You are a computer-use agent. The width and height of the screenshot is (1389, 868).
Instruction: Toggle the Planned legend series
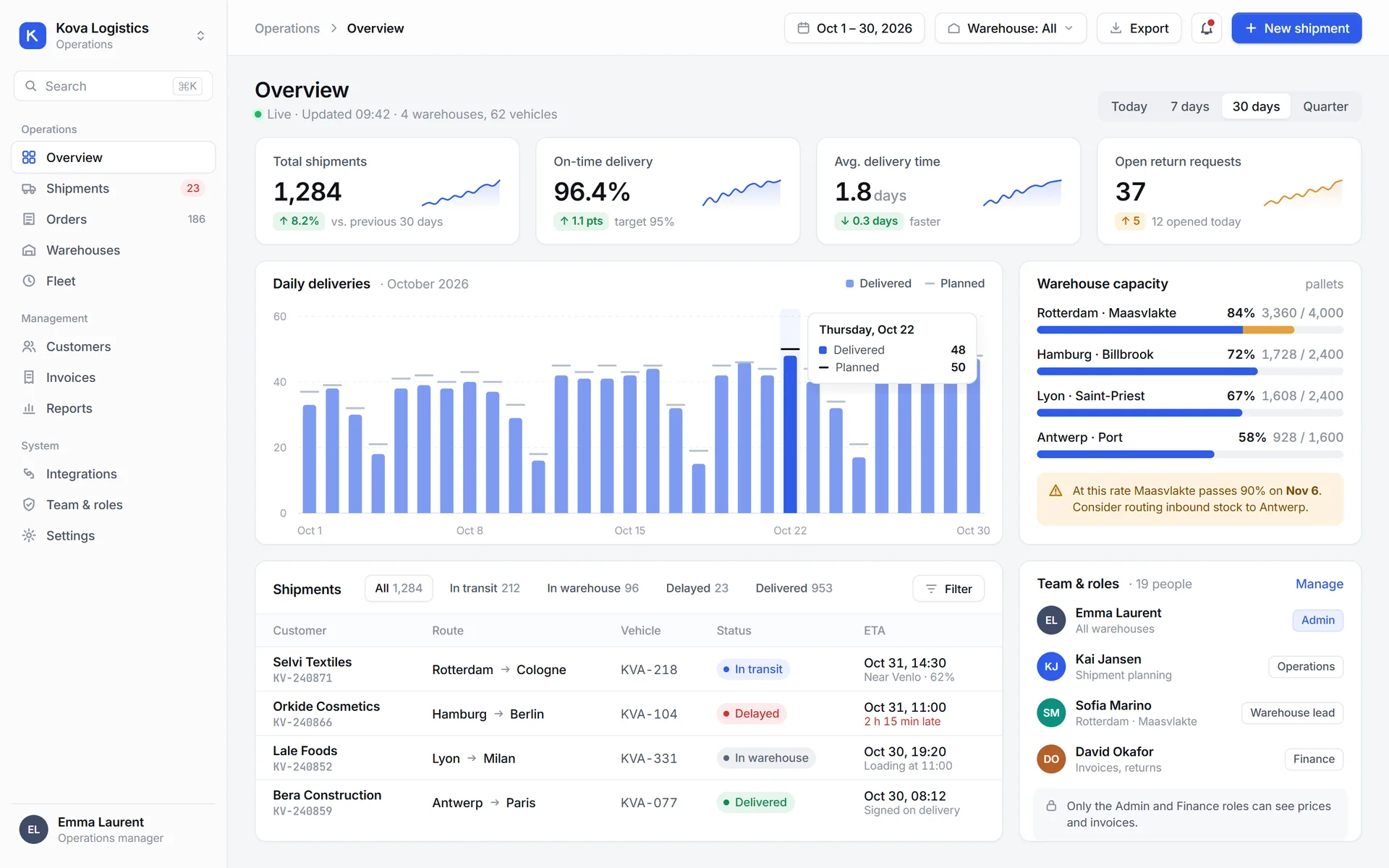(x=955, y=284)
